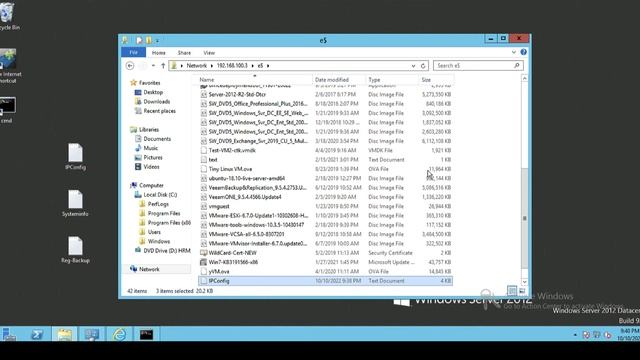Select Computer in the navigation pane
Viewport: 640px width, 360px height.
click(151, 185)
